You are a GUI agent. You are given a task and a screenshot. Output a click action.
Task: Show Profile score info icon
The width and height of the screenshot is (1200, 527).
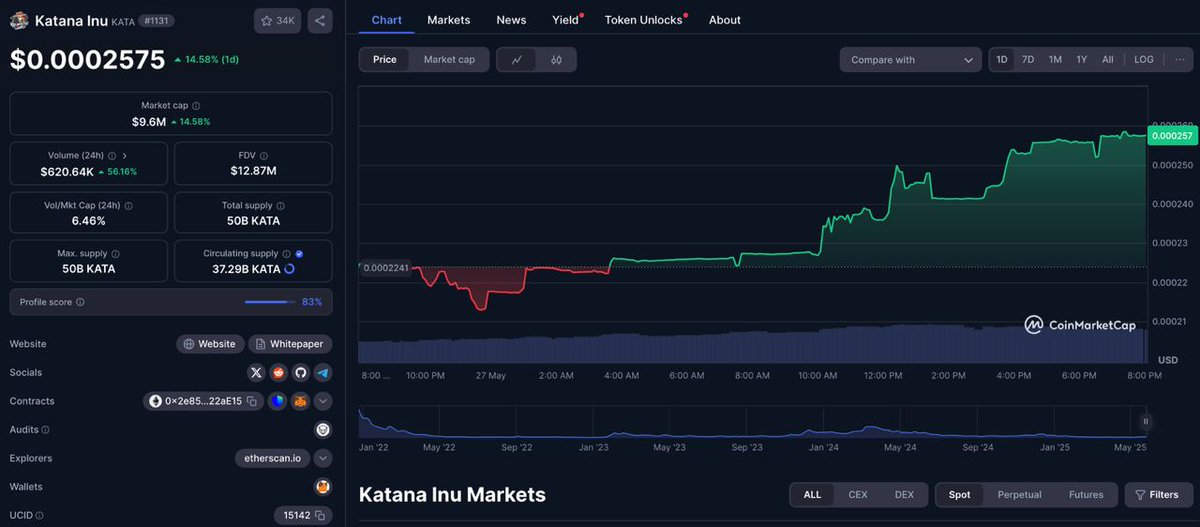(80, 302)
